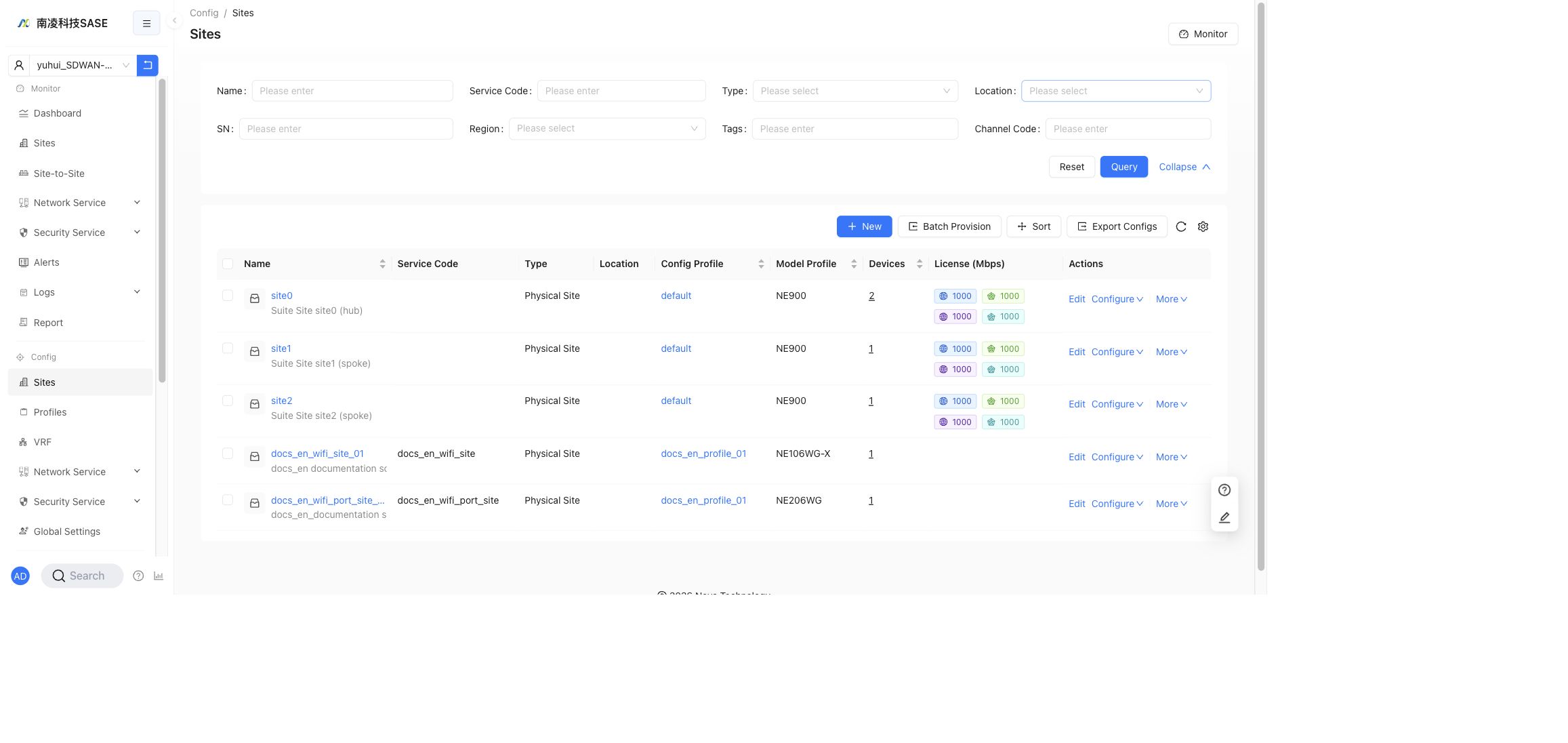The height and width of the screenshot is (743, 1568).
Task: Refresh the sites table
Action: click(1181, 226)
